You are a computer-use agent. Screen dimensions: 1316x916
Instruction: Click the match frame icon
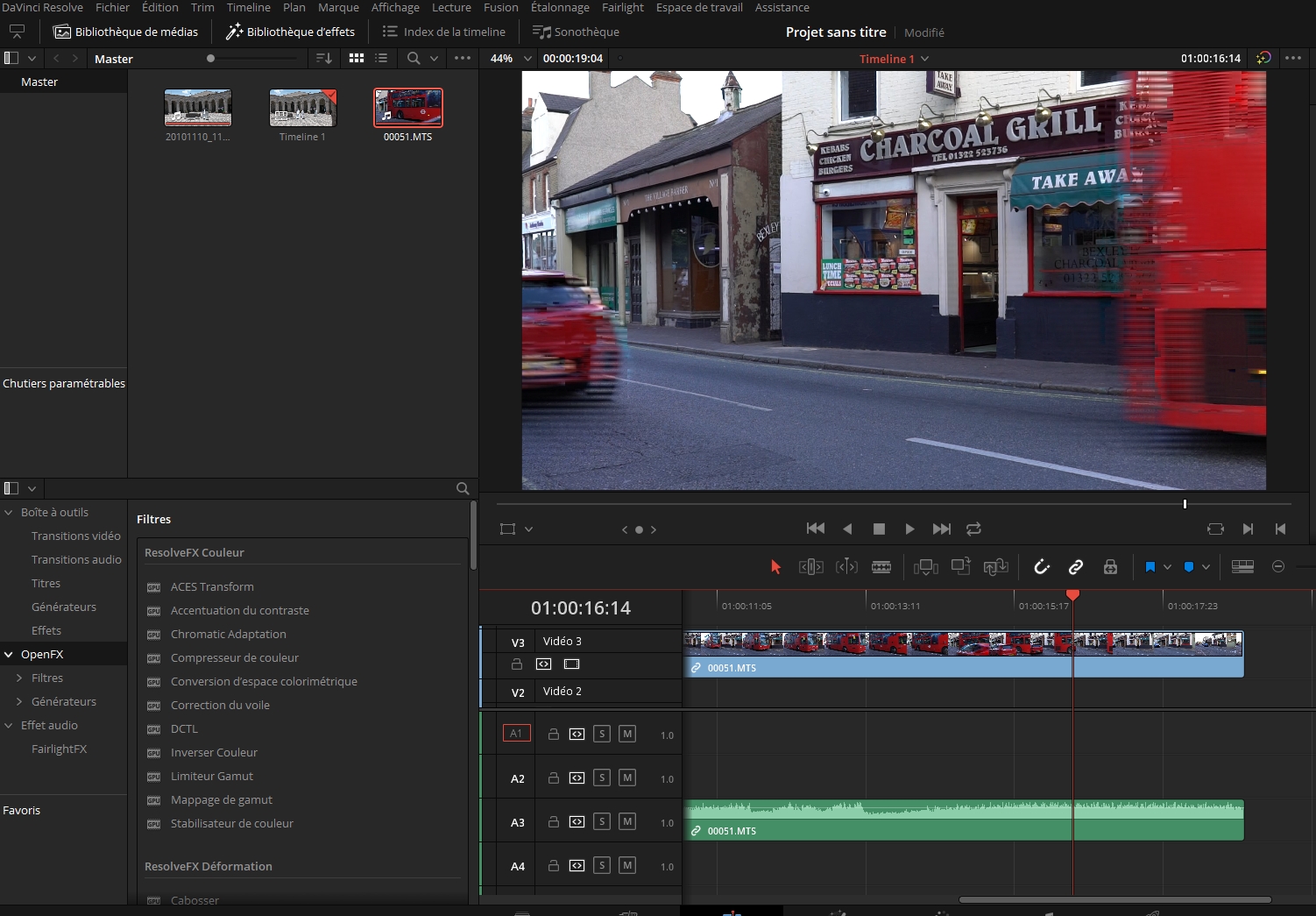click(1215, 529)
